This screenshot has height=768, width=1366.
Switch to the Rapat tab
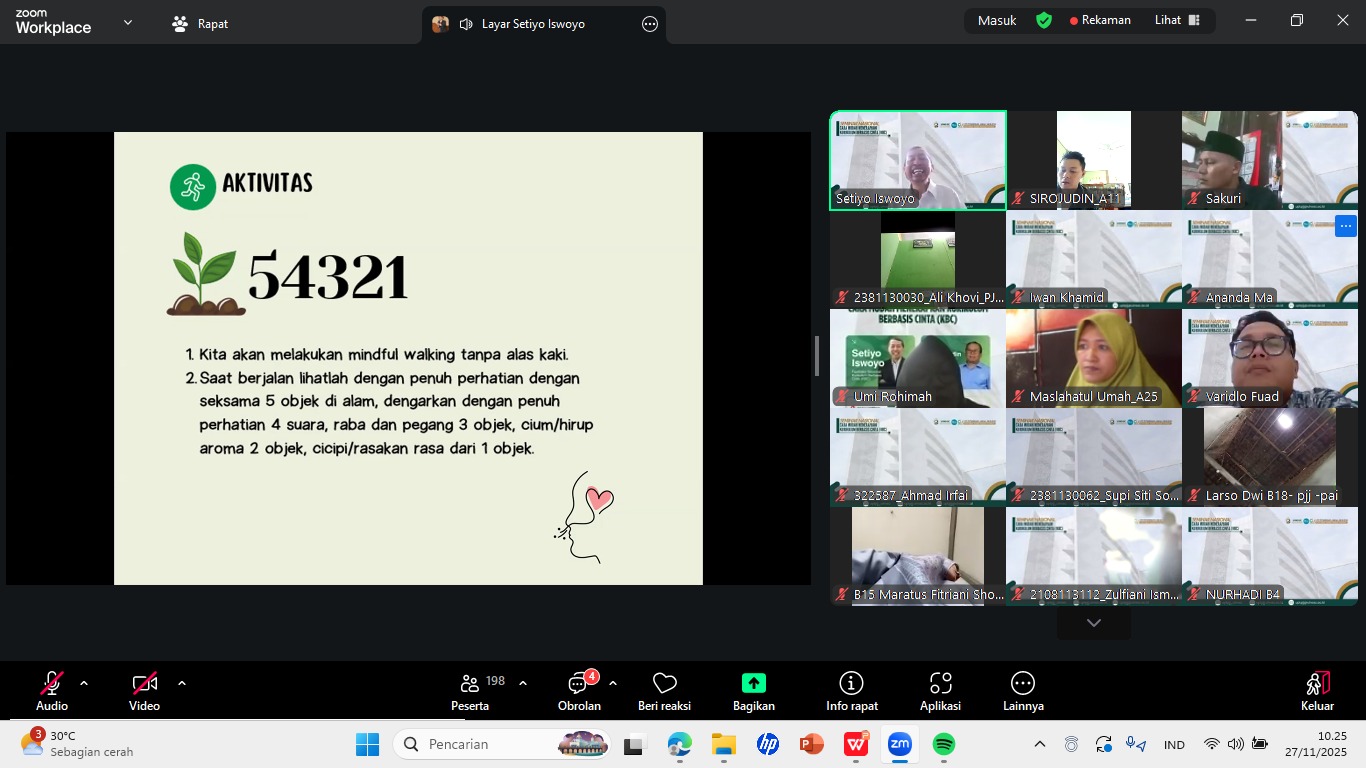tap(200, 23)
